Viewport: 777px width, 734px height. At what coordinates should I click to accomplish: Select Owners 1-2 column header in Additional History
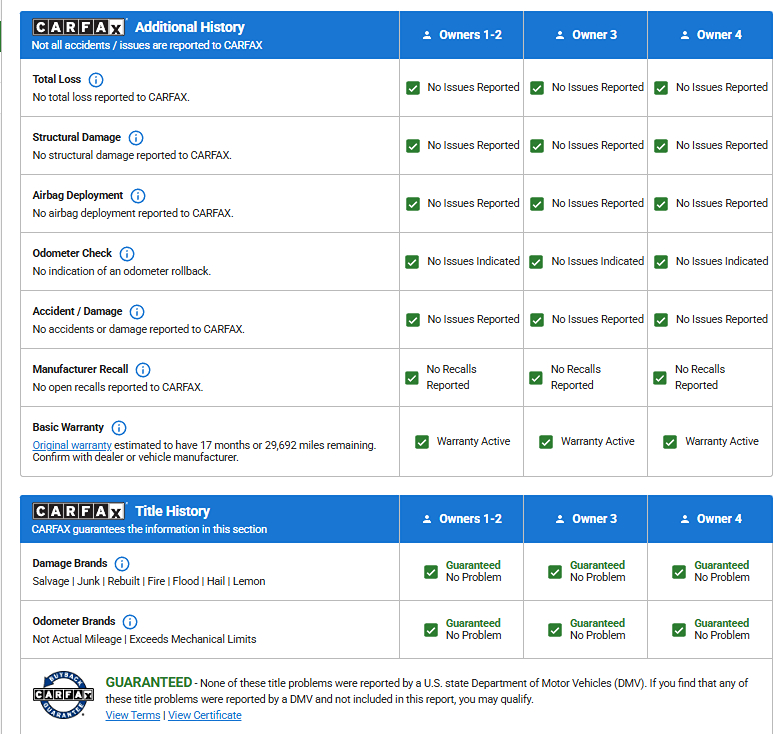pyautogui.click(x=461, y=35)
